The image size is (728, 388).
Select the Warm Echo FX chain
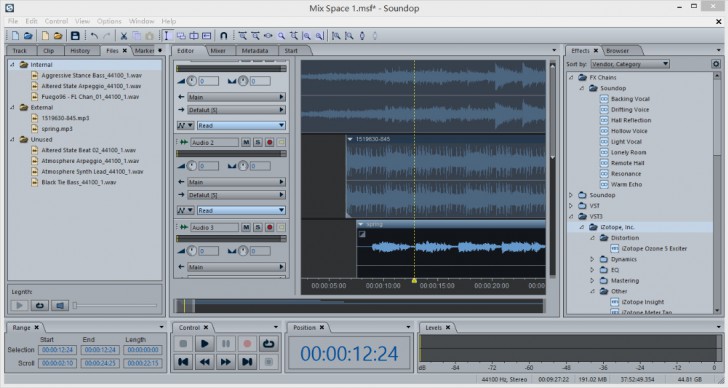(x=626, y=184)
